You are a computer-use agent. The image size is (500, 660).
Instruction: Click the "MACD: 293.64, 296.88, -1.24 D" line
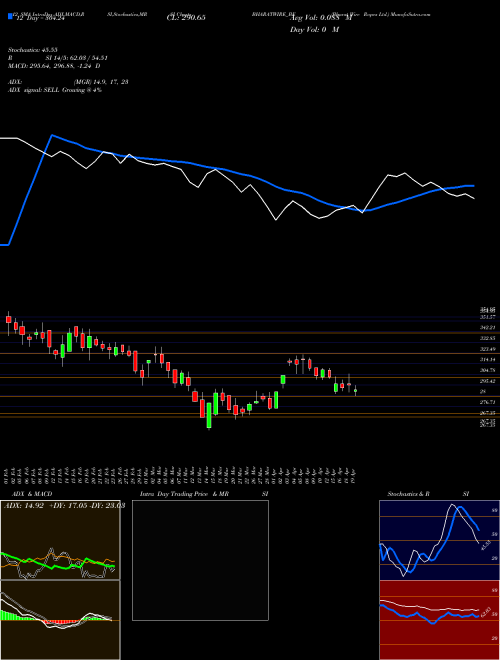pos(54,66)
